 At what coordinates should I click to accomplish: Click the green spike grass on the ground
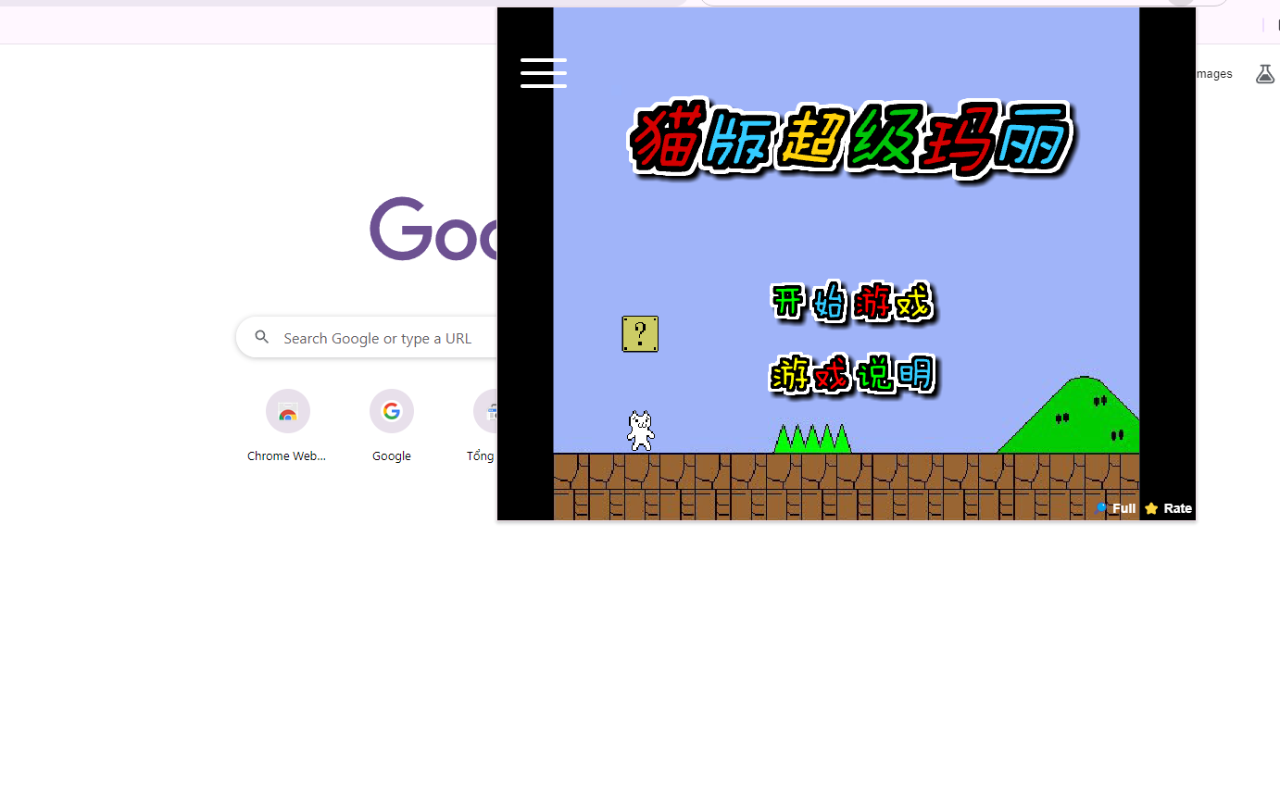click(x=812, y=439)
